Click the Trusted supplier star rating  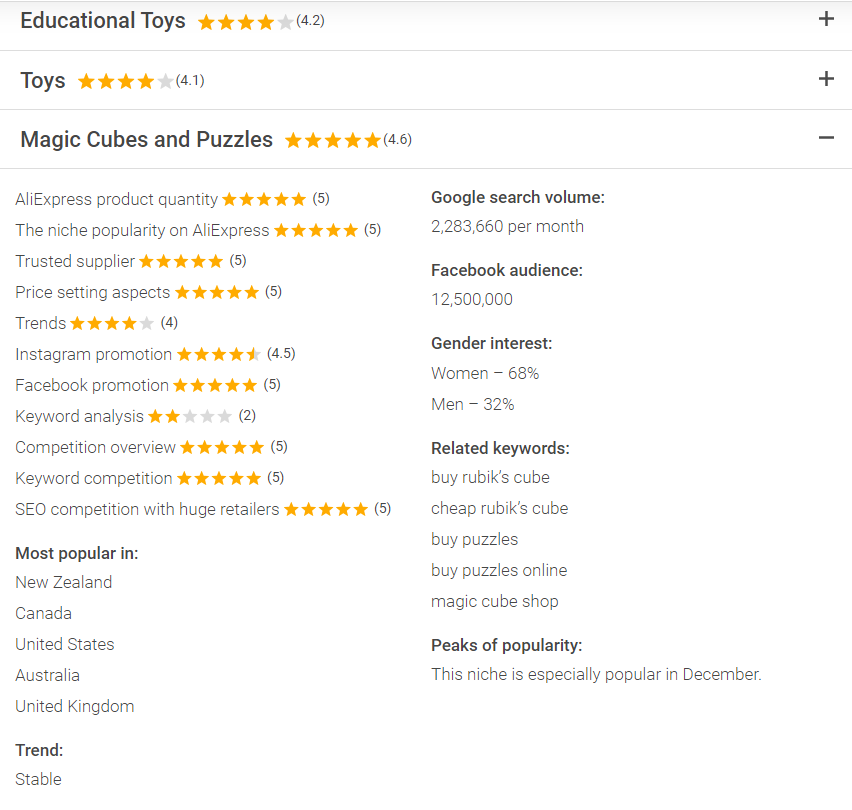181,261
